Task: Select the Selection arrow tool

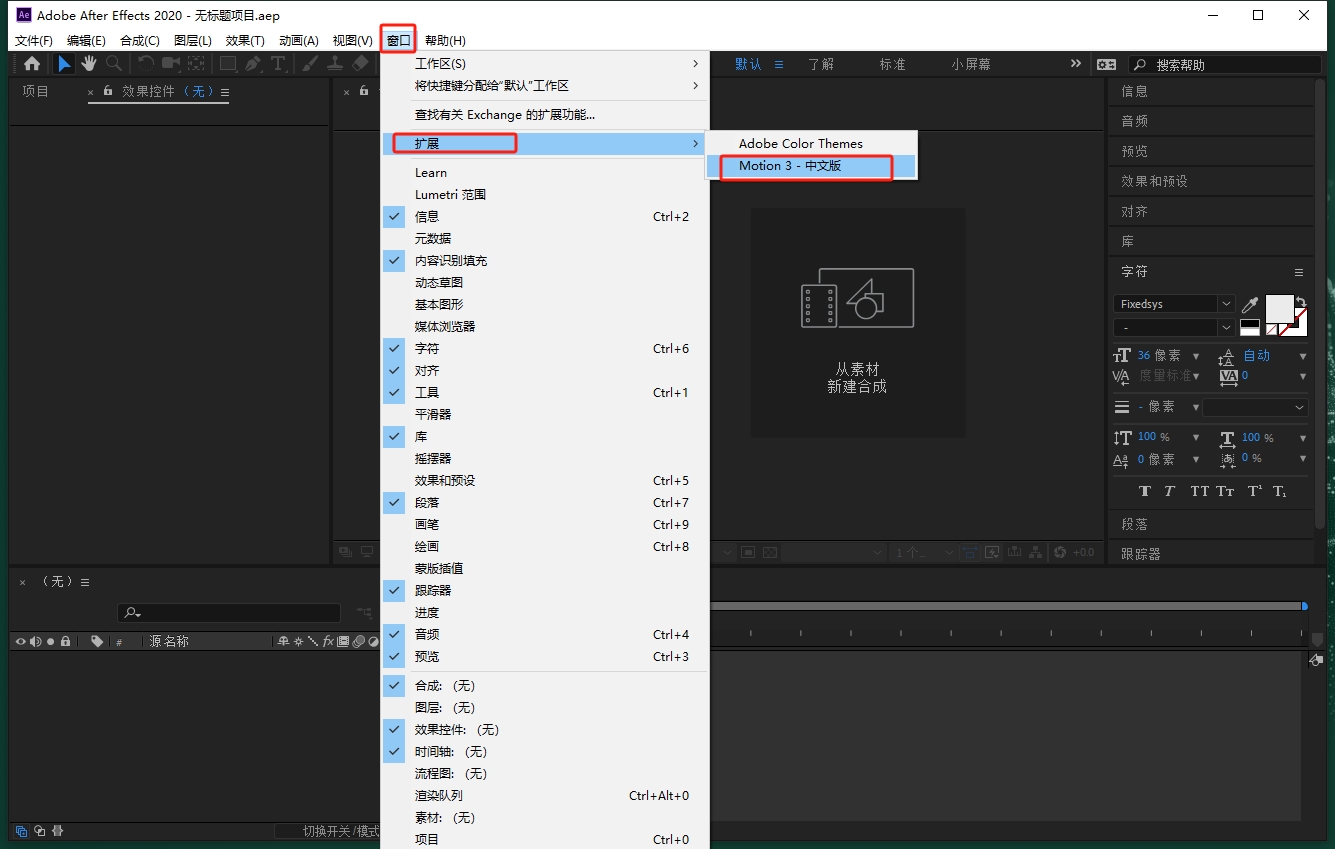Action: 64,64
